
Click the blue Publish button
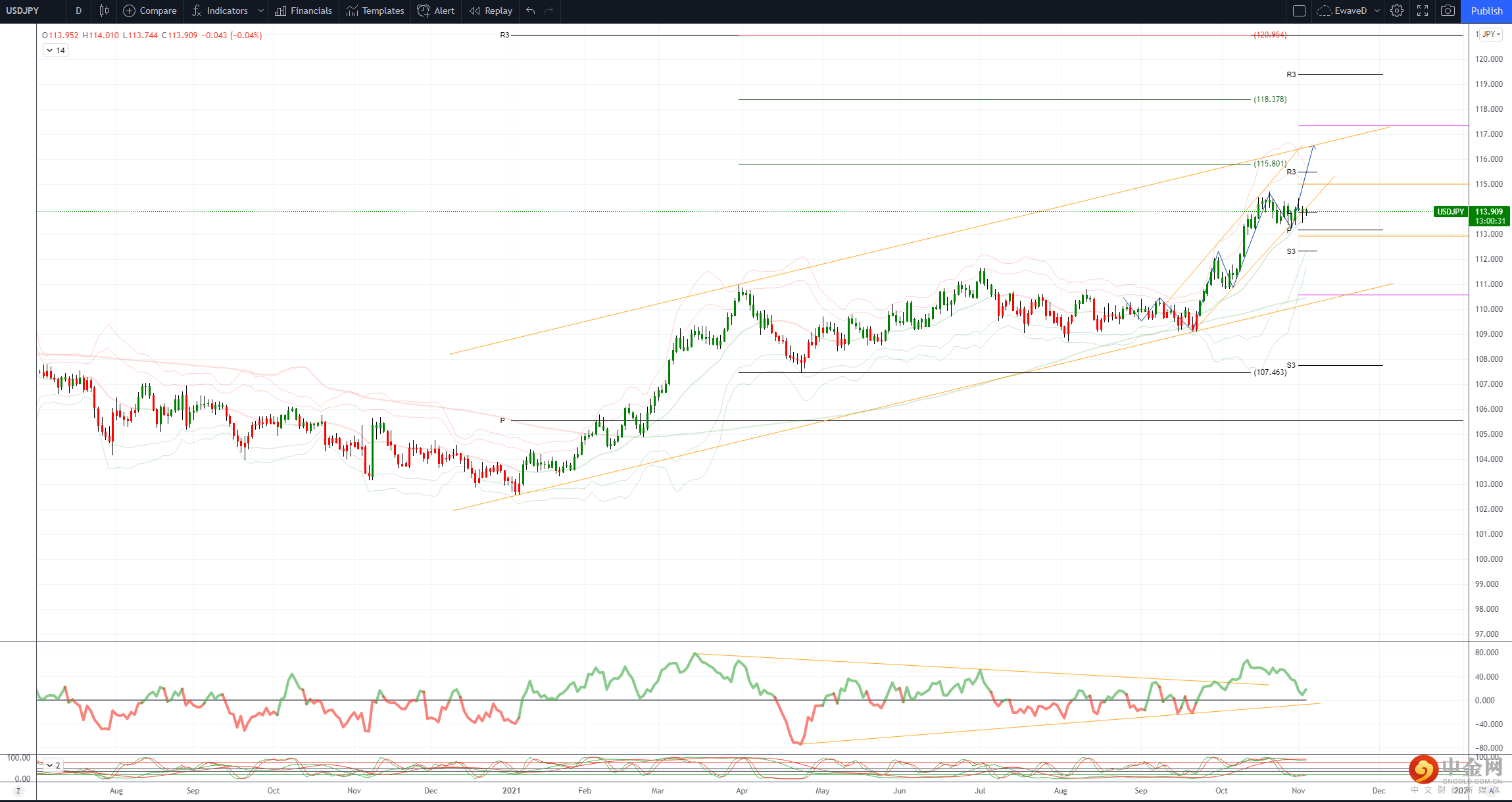coord(1486,11)
